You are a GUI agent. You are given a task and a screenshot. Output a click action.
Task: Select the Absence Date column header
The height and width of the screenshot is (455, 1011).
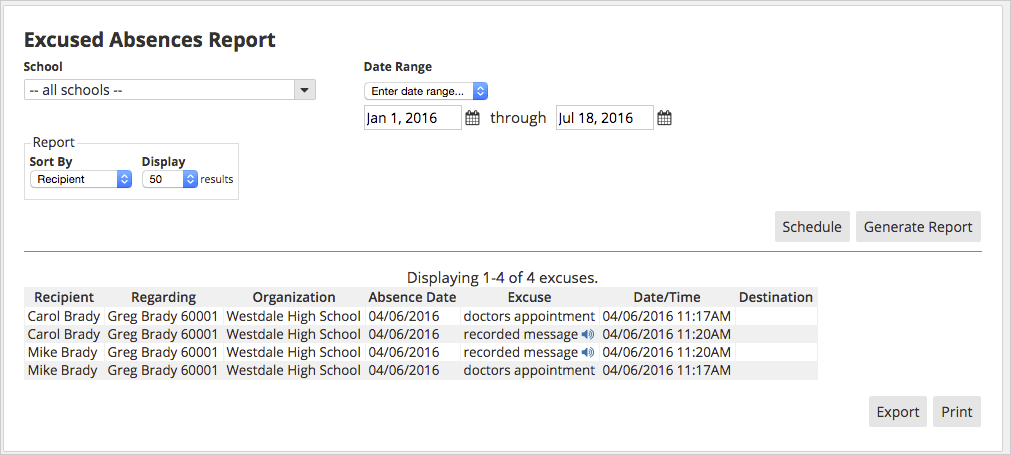[412, 297]
